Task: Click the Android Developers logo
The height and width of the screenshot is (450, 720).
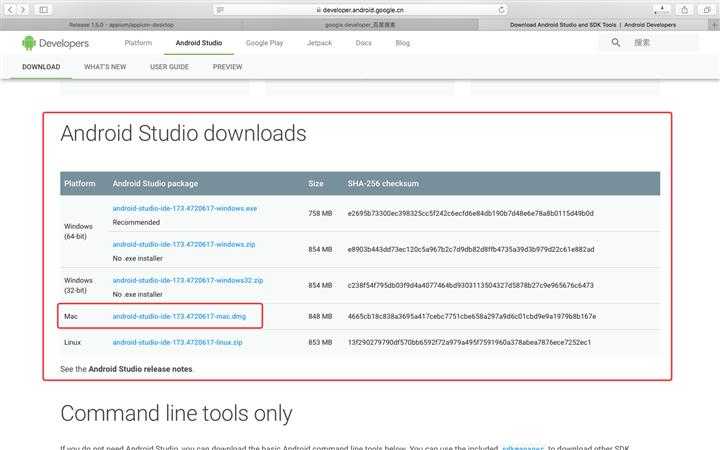Action: pos(56,43)
